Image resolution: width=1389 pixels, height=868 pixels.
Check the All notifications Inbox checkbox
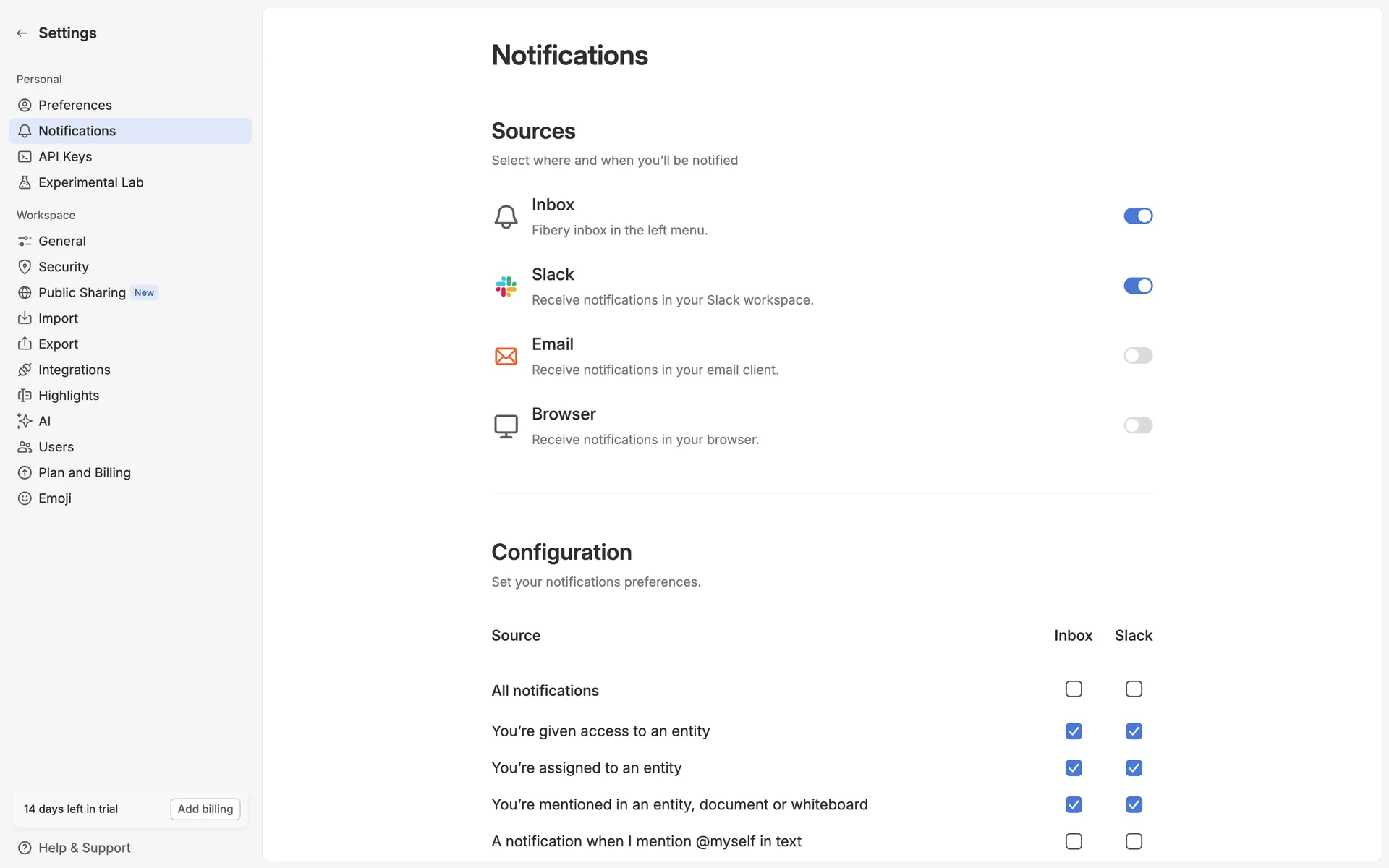click(x=1074, y=689)
